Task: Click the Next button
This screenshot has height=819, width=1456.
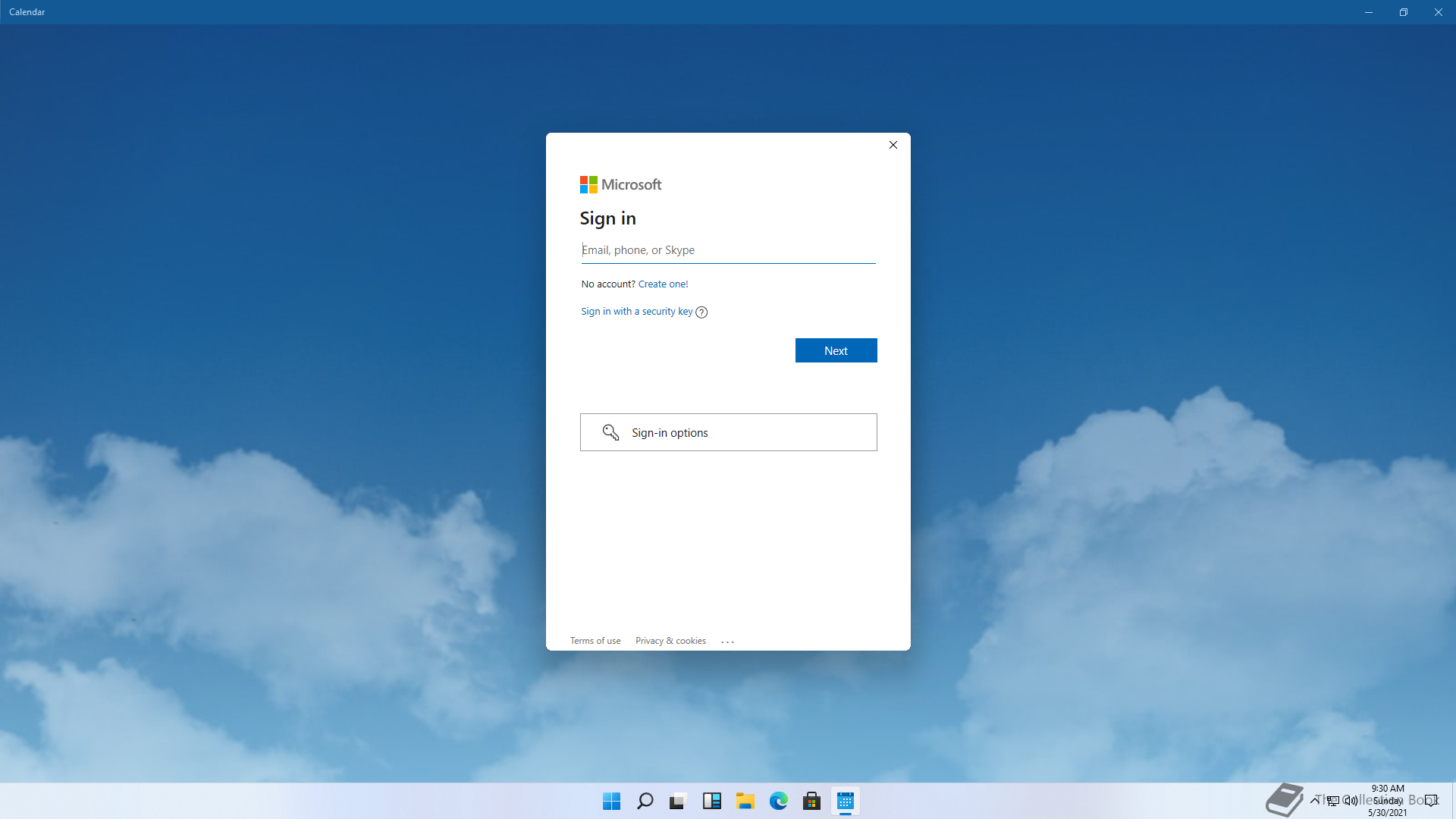Action: (x=836, y=350)
